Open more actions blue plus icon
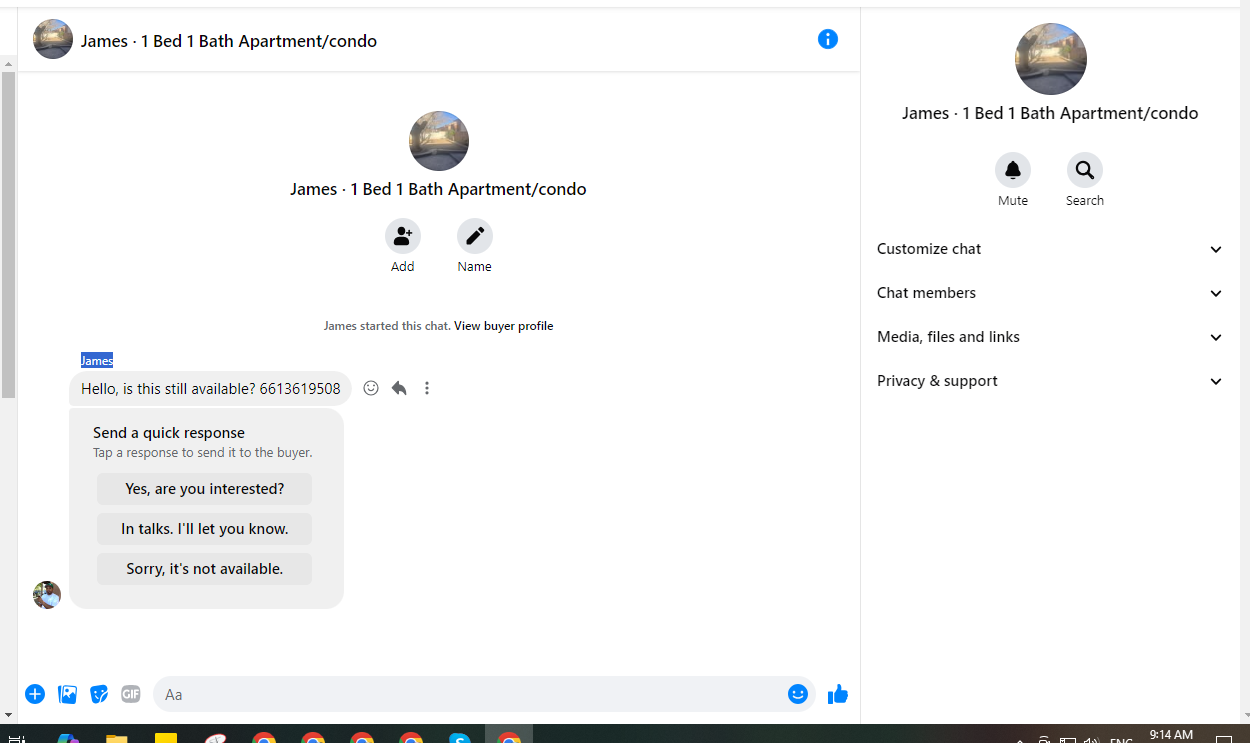The height and width of the screenshot is (743, 1250). click(x=35, y=694)
